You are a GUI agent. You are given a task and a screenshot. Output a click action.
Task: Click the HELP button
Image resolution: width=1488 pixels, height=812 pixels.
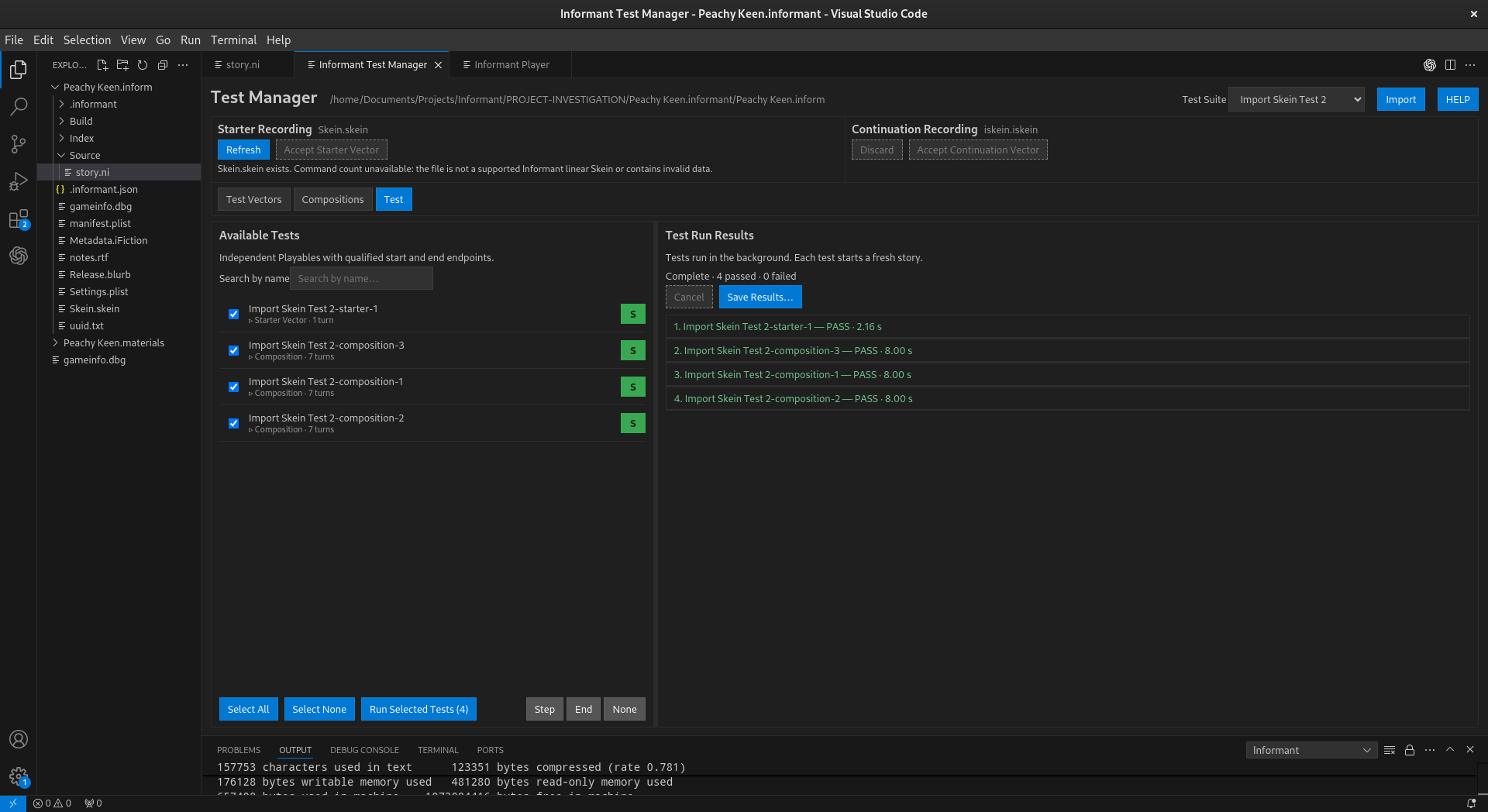[1458, 99]
